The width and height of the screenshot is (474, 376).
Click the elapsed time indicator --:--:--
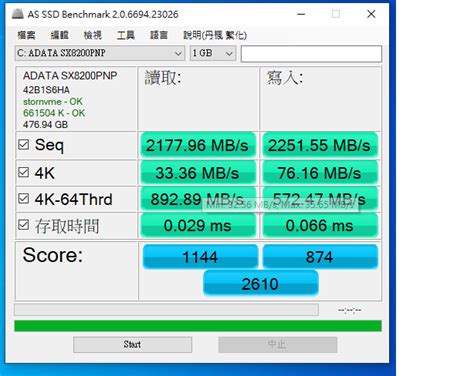(349, 310)
